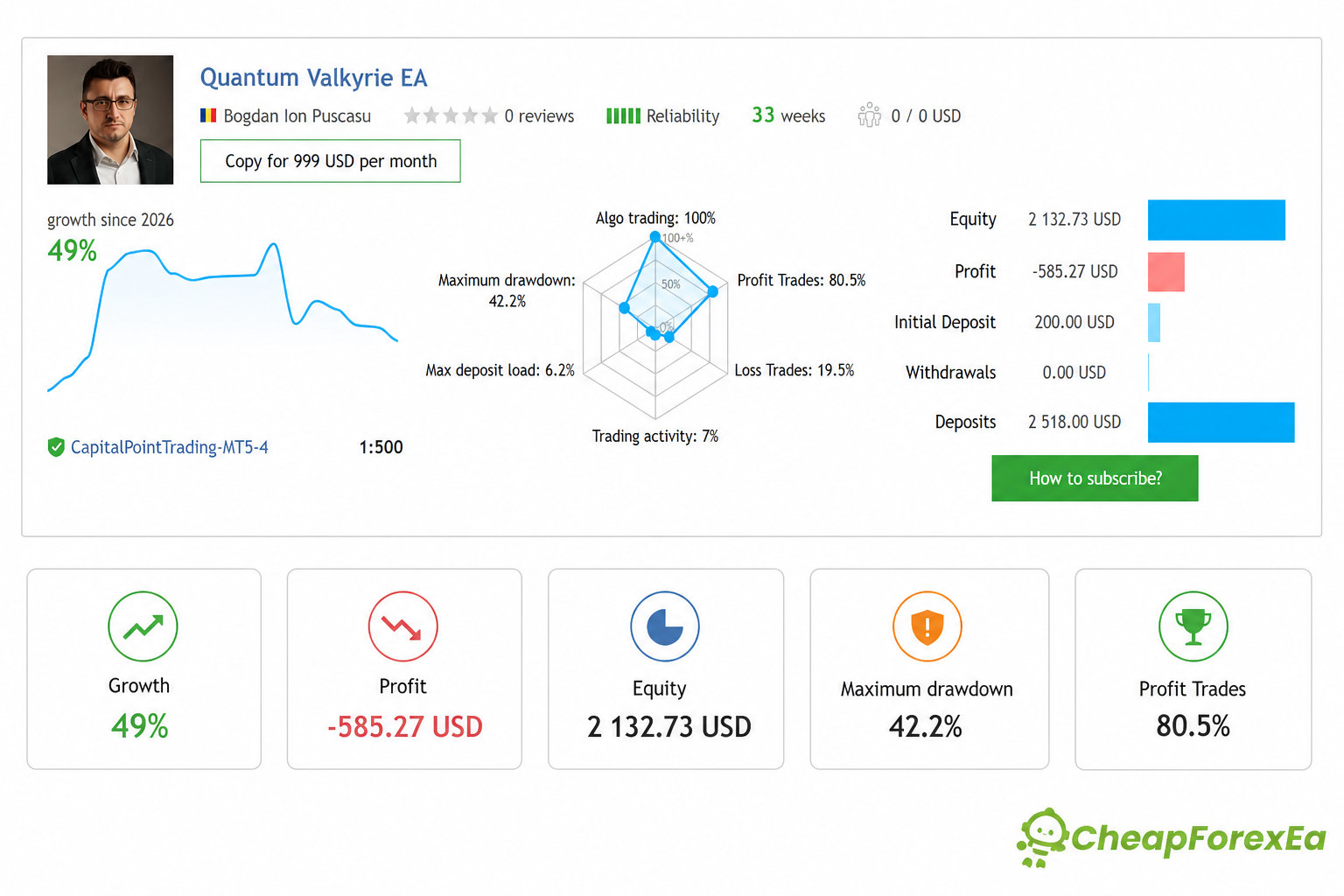
Task: Click Loss Trades: 19.5% label
Action: pyautogui.click(x=794, y=370)
